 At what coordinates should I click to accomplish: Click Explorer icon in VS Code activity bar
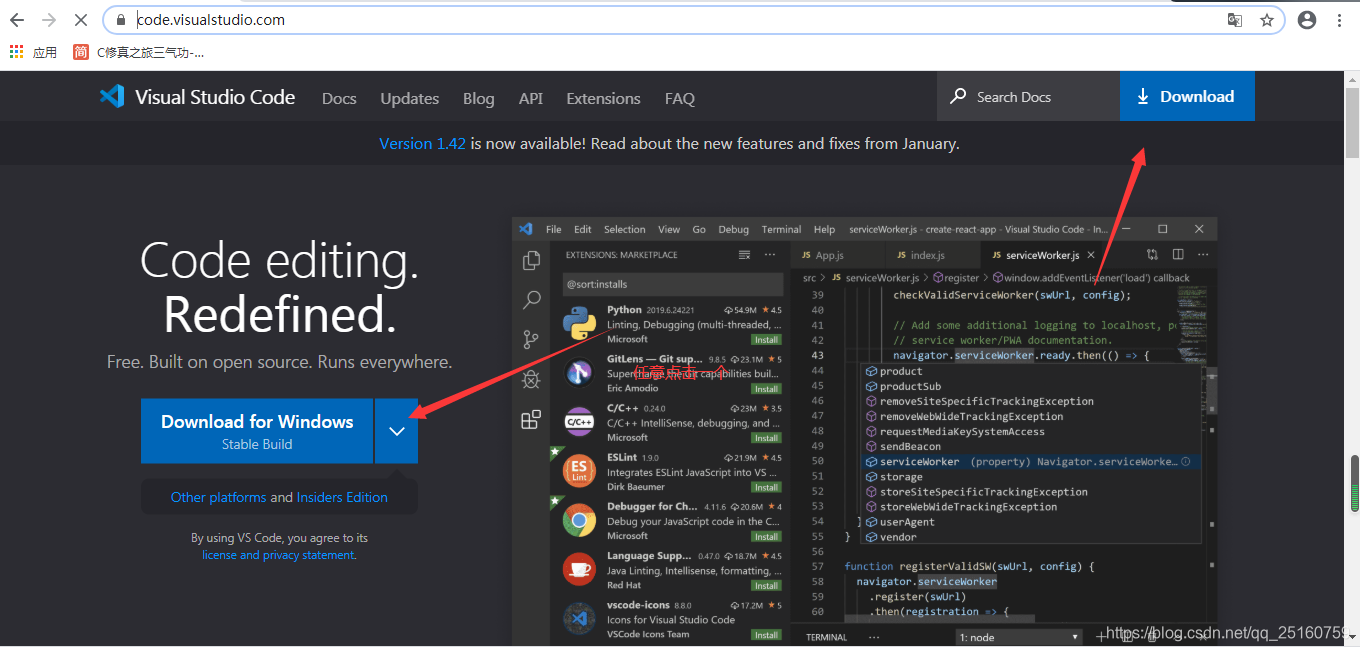(x=531, y=260)
